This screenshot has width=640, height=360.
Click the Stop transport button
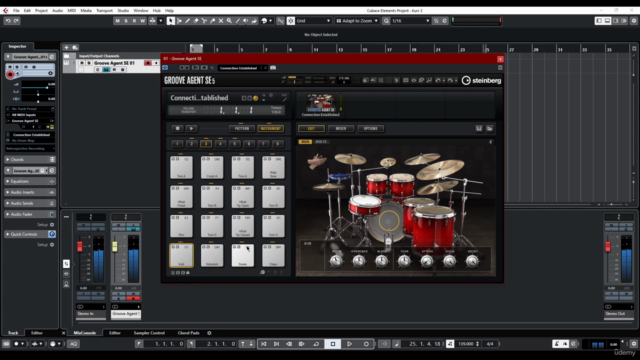[333, 344]
